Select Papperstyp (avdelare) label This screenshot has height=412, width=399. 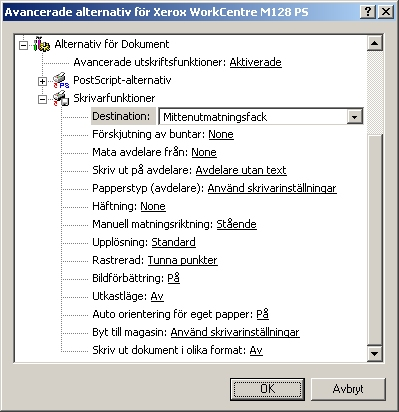click(x=148, y=188)
